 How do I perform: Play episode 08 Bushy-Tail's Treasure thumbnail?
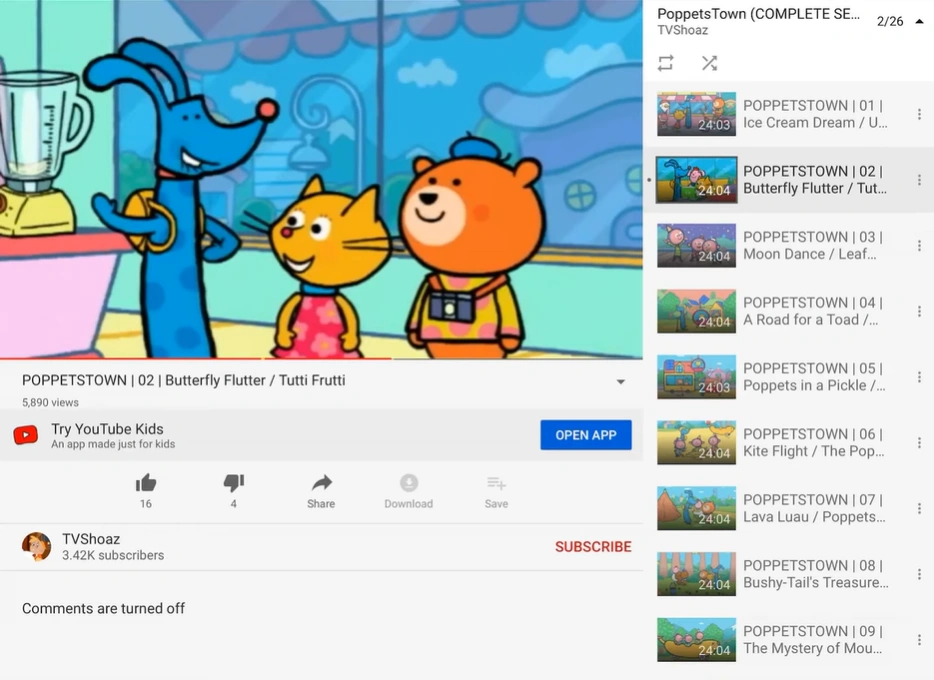click(x=696, y=574)
